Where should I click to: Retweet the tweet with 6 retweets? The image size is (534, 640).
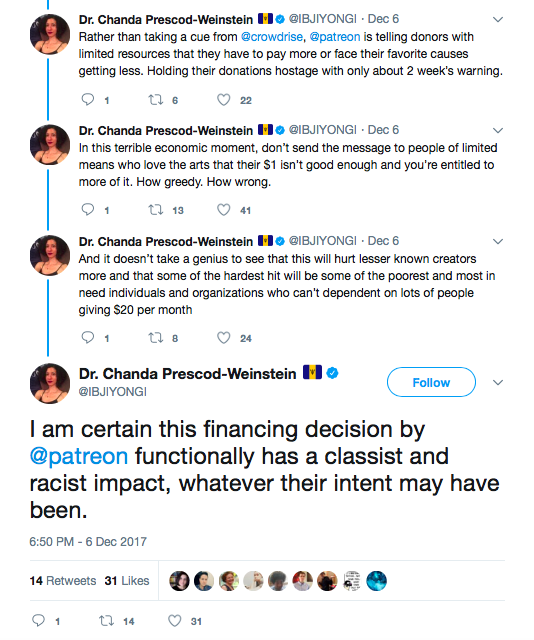click(x=156, y=100)
